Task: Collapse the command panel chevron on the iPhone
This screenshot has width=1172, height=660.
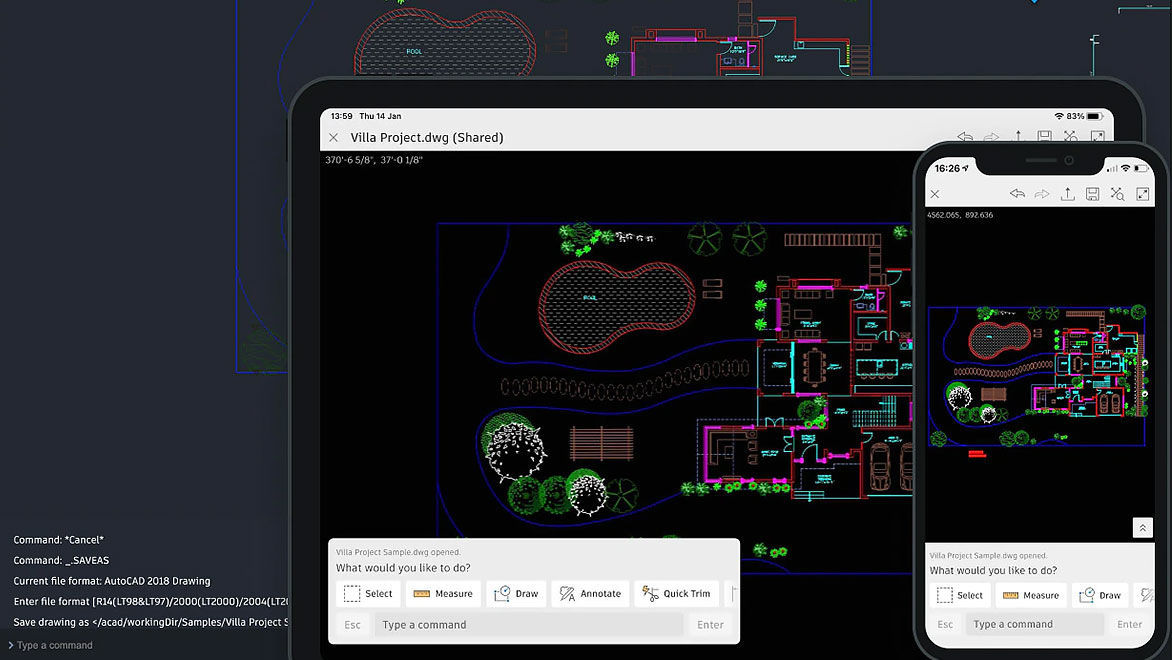Action: pyautogui.click(x=1142, y=527)
